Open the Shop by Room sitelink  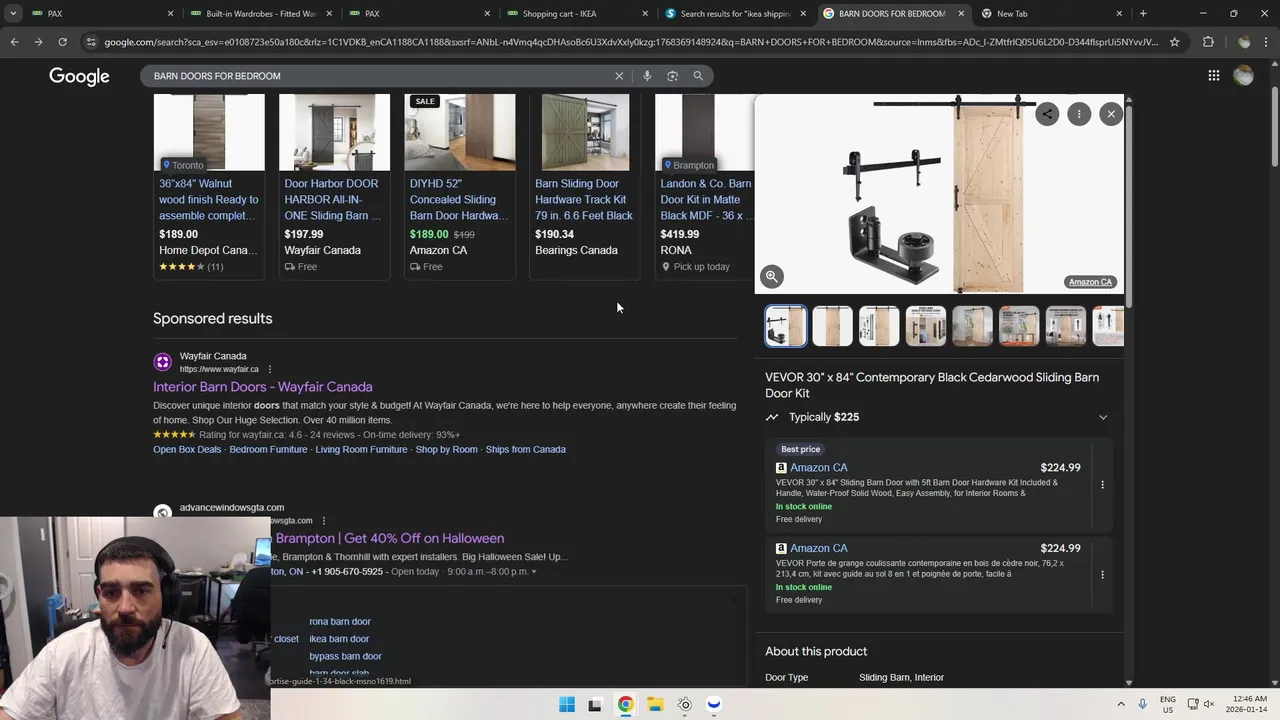pyautogui.click(x=447, y=450)
